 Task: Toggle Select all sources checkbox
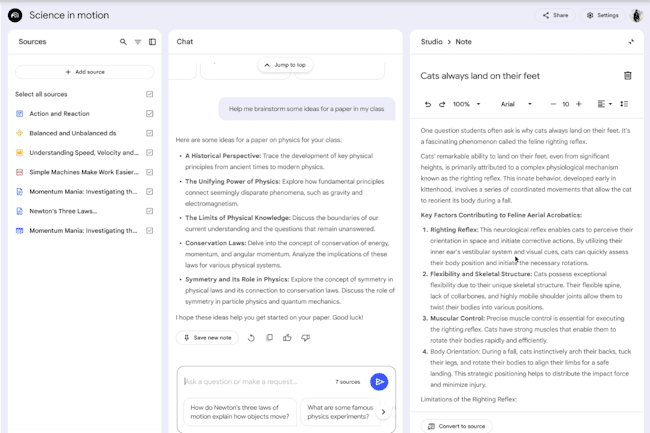[x=150, y=94]
